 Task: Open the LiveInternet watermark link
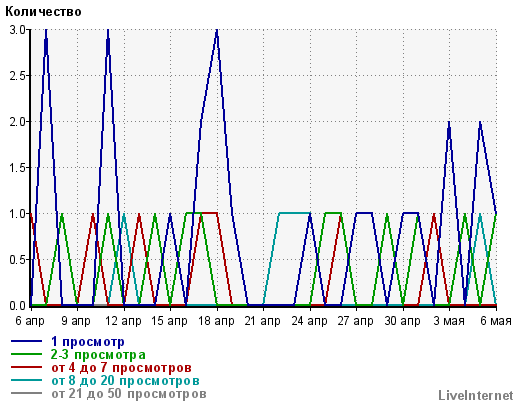[x=476, y=395]
